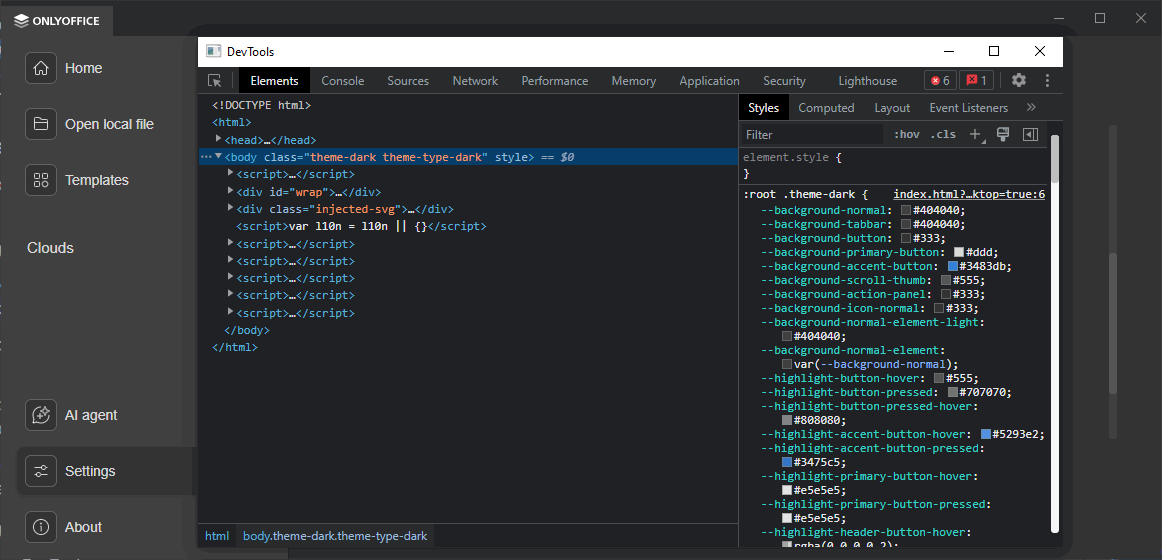Click the --highlight-accent-button-pressed #3475c5 swatch
1162x560 pixels.
(x=787, y=461)
